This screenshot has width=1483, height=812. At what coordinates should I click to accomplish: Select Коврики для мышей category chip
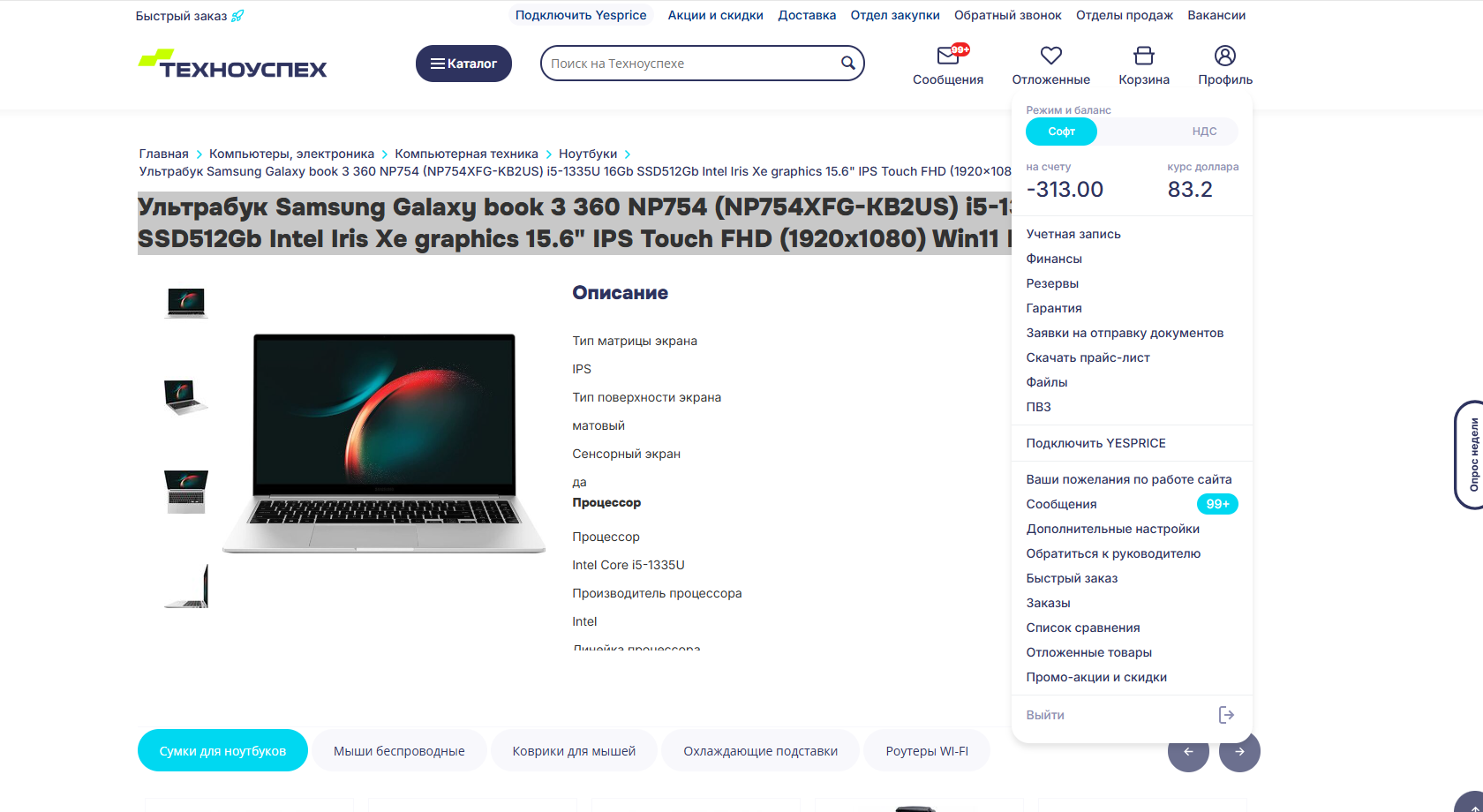pyautogui.click(x=574, y=751)
